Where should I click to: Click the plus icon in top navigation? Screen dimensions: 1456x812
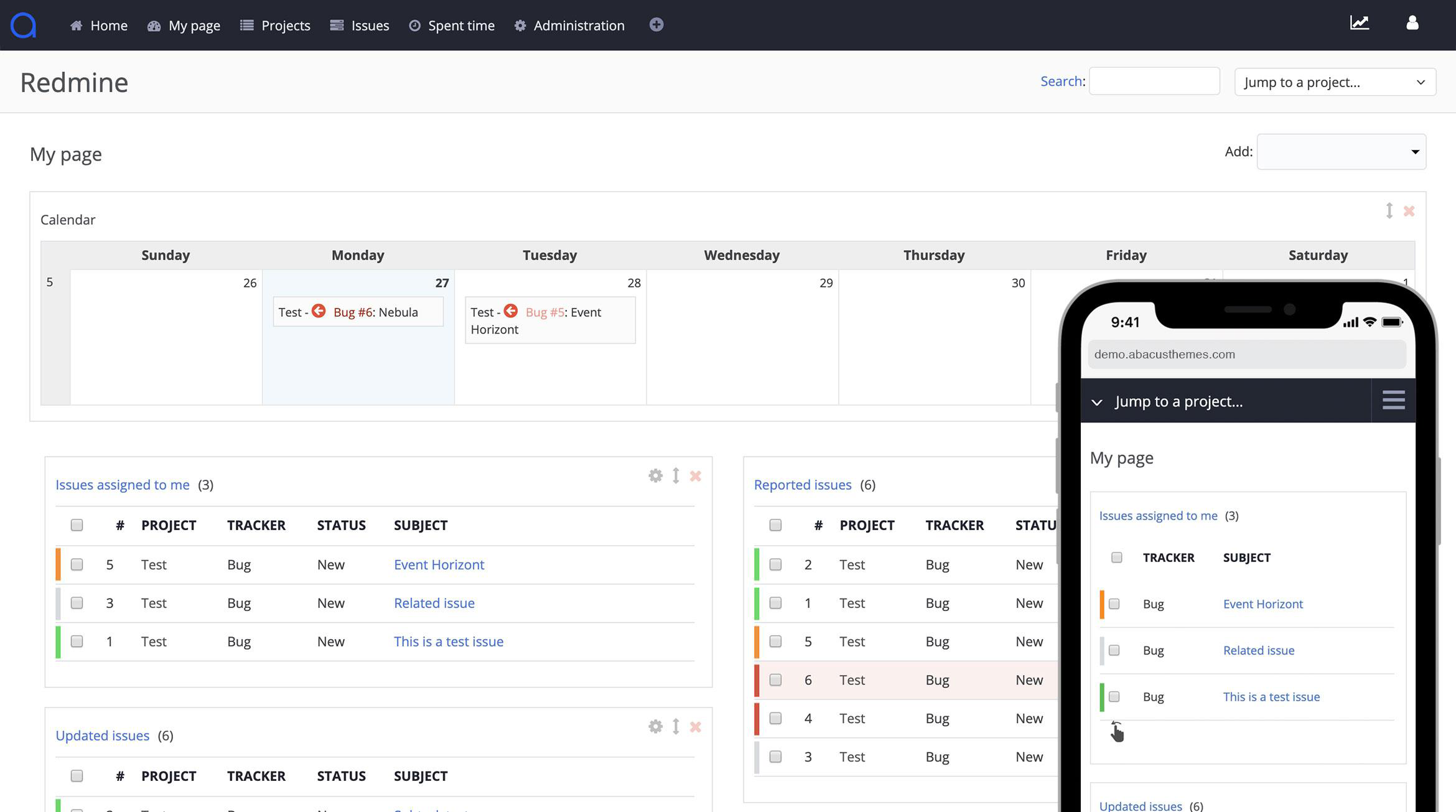click(x=656, y=25)
